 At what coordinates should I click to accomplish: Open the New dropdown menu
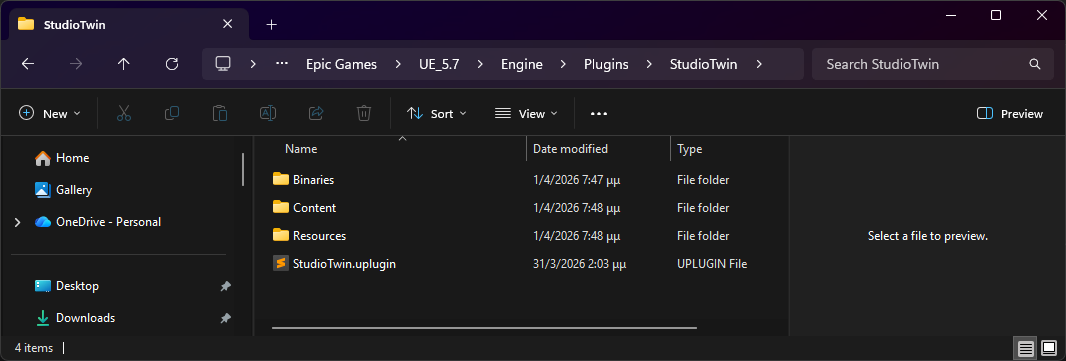tap(50, 114)
